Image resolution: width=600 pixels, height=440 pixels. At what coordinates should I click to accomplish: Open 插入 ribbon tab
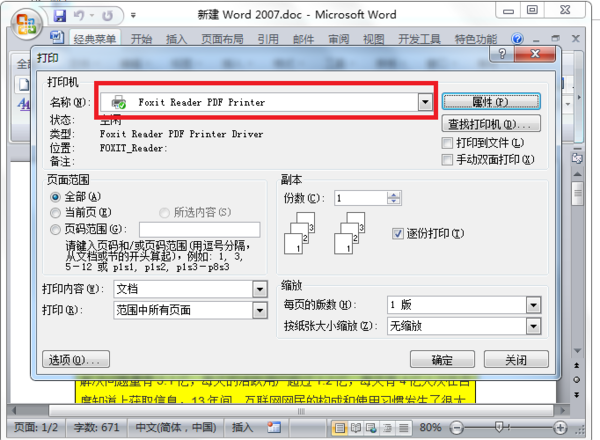(176, 39)
